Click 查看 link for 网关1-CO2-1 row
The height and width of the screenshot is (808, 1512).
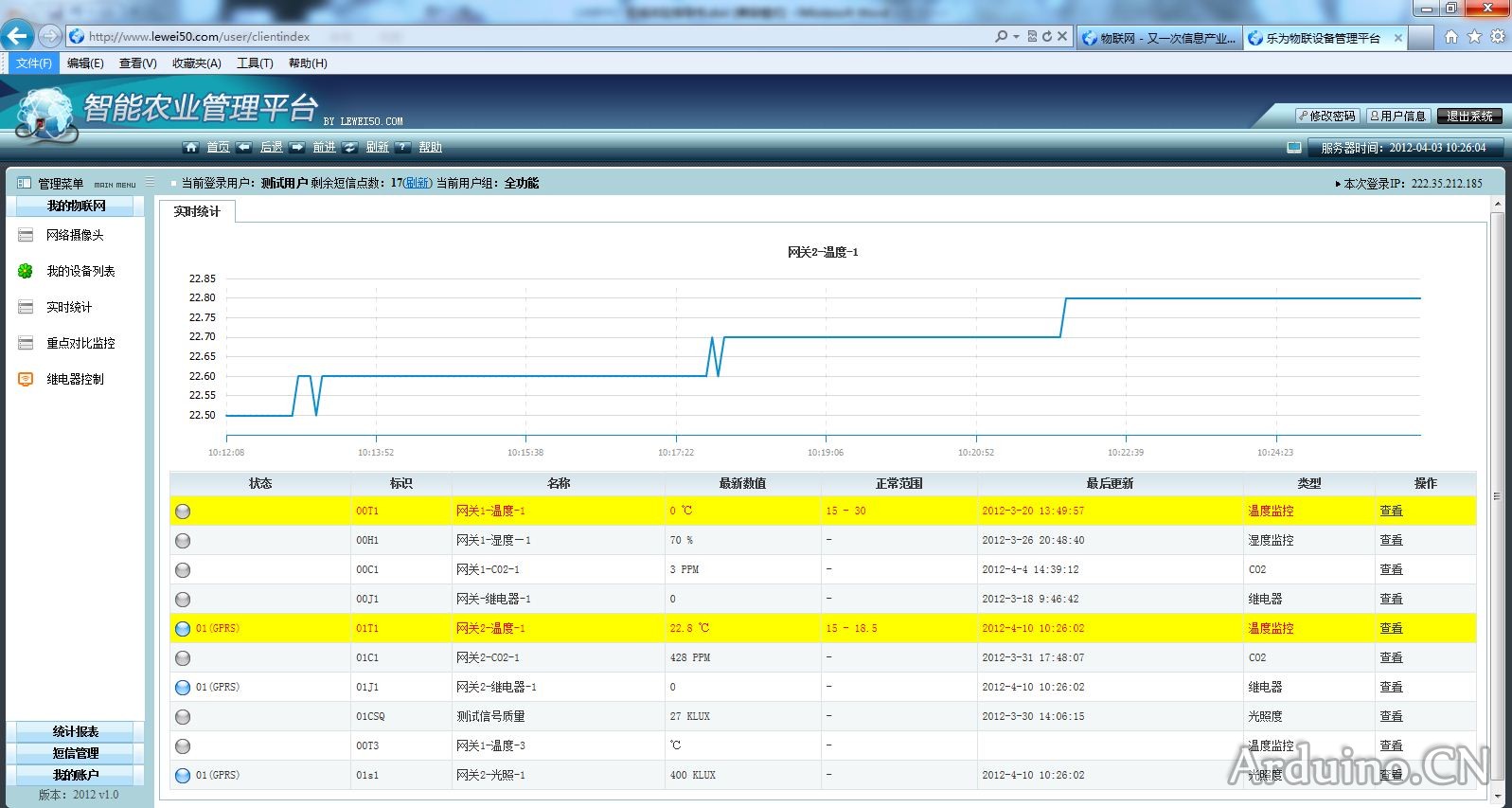click(x=1391, y=569)
